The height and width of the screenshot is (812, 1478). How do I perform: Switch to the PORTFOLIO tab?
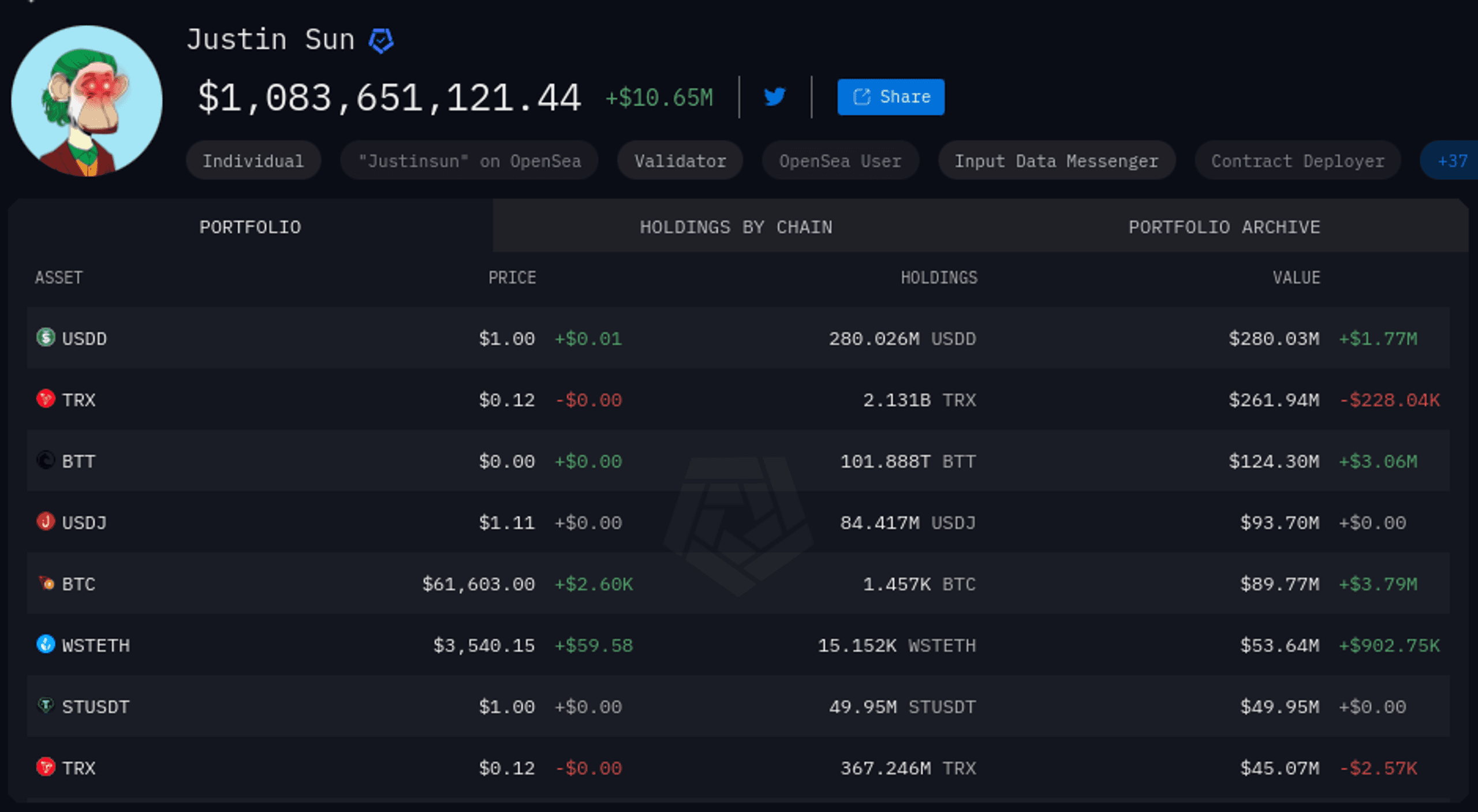click(x=251, y=227)
